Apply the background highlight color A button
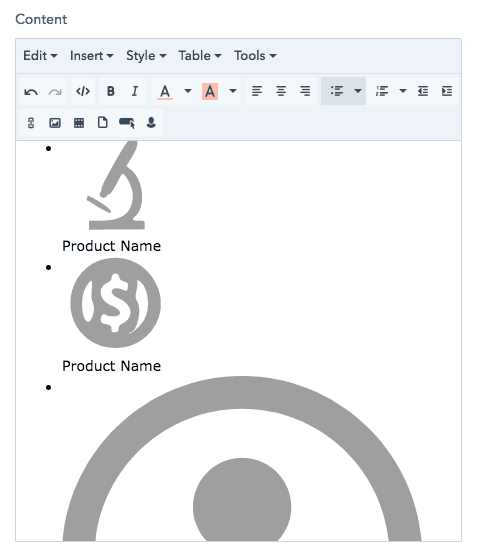 (x=210, y=92)
